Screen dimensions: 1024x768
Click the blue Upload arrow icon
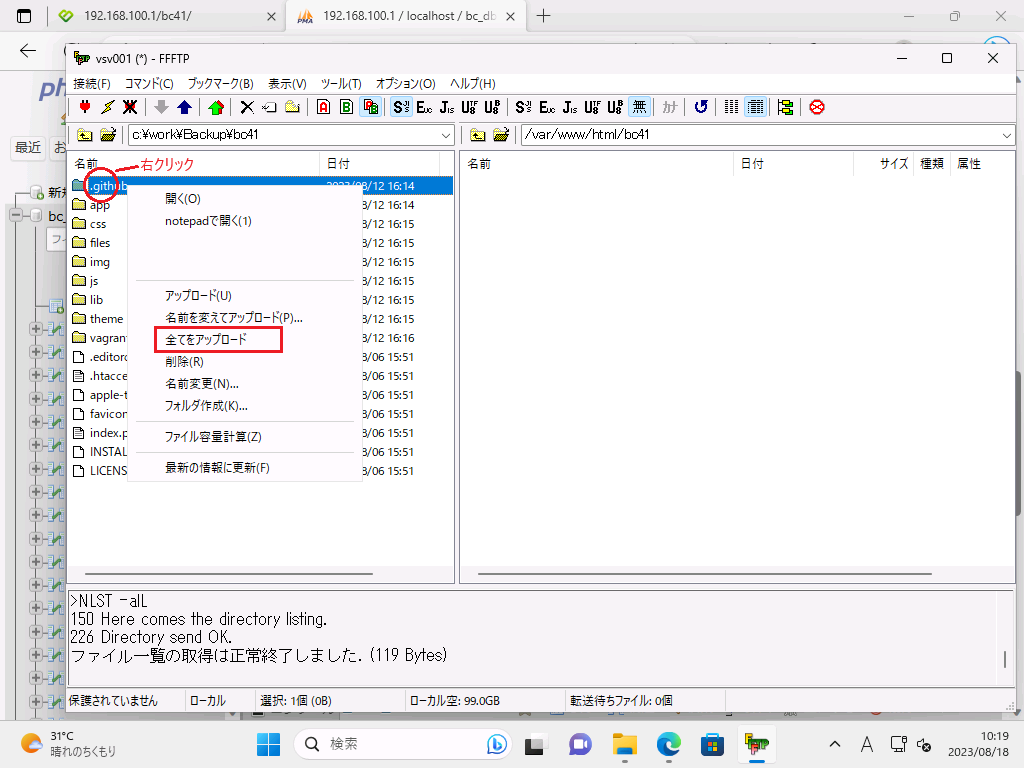click(x=184, y=107)
